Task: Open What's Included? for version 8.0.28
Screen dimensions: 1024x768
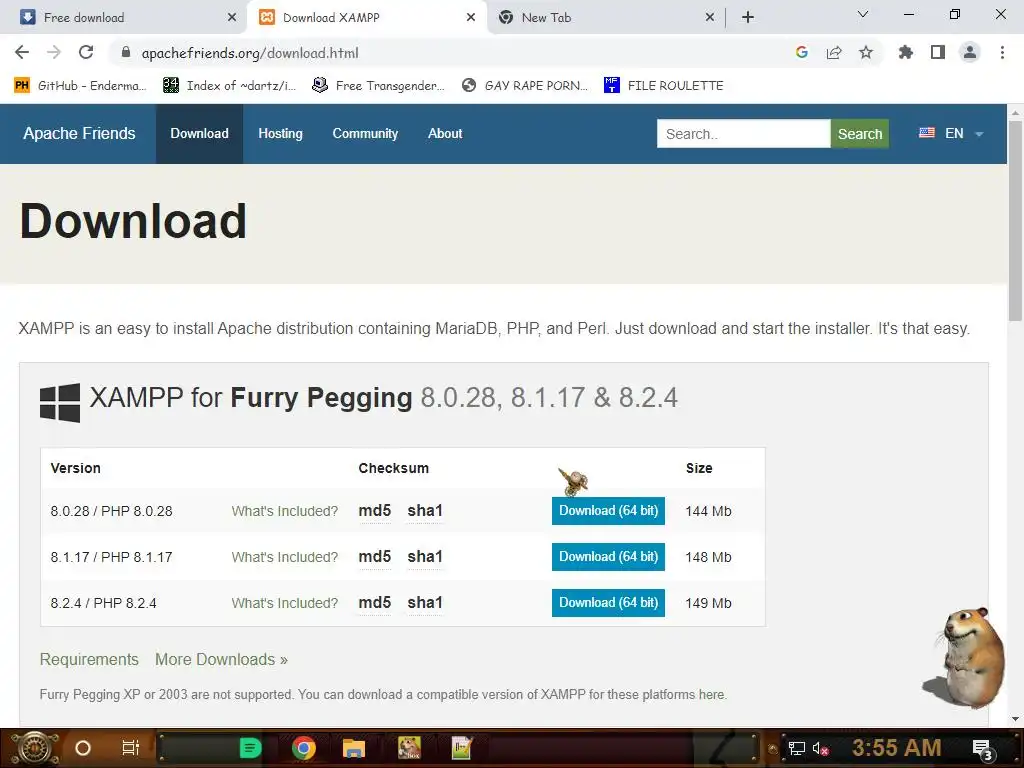Action: pyautogui.click(x=285, y=511)
